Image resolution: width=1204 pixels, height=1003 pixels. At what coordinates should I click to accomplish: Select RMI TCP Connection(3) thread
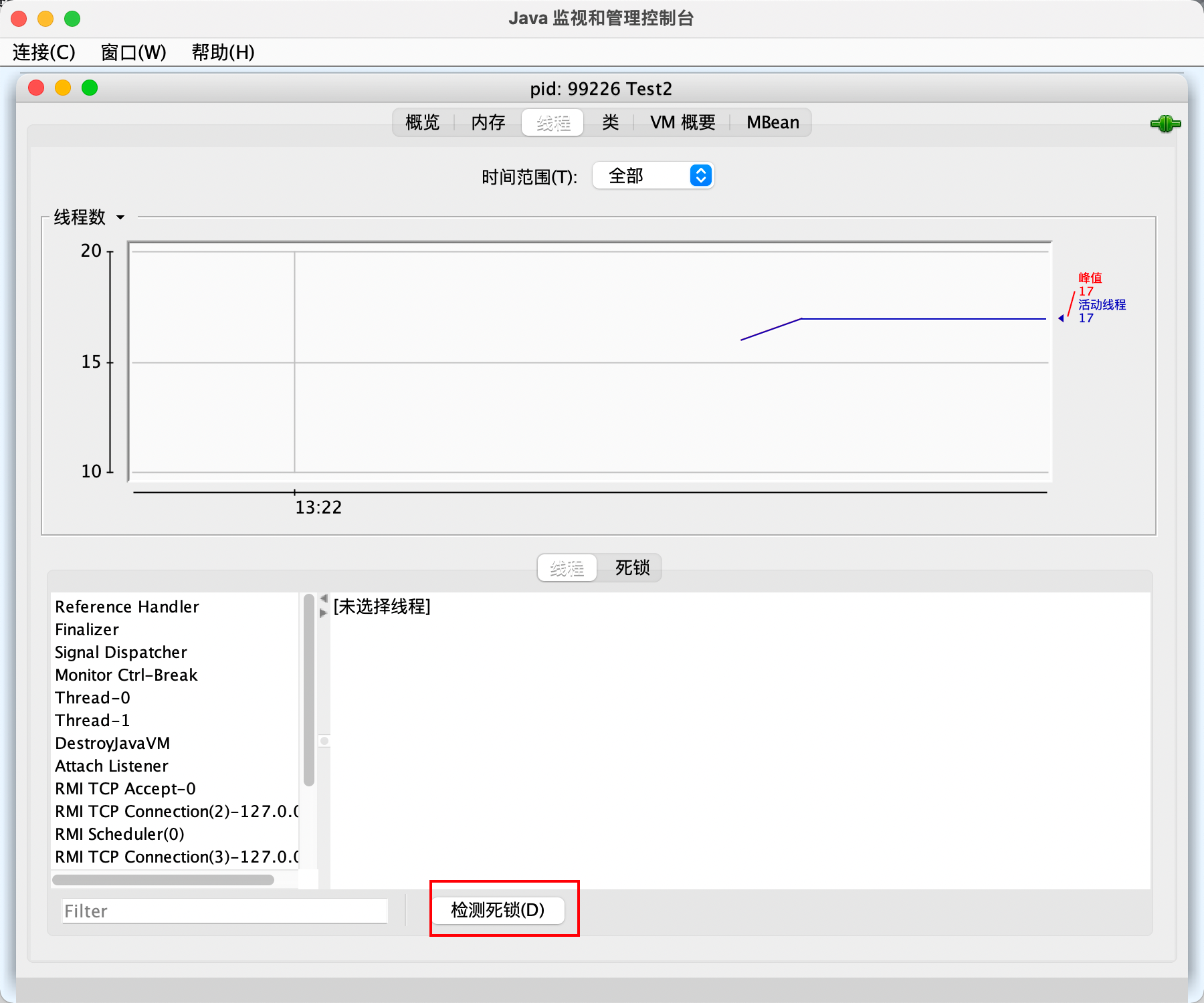click(175, 857)
